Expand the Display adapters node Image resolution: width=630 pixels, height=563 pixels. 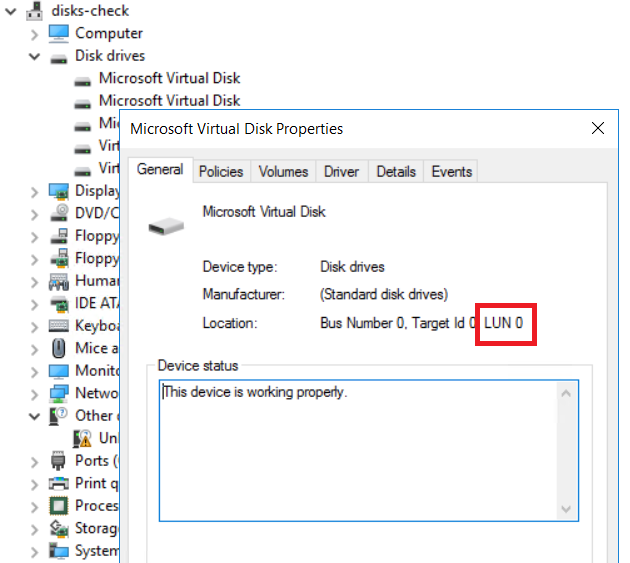click(x=35, y=192)
